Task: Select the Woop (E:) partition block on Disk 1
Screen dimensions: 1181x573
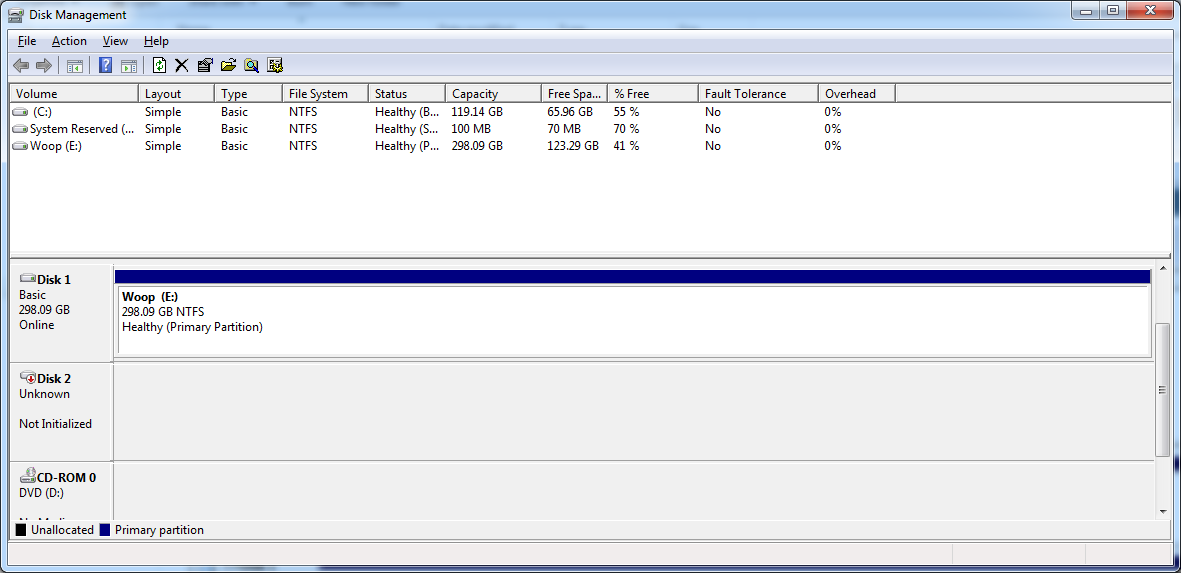Action: click(633, 319)
